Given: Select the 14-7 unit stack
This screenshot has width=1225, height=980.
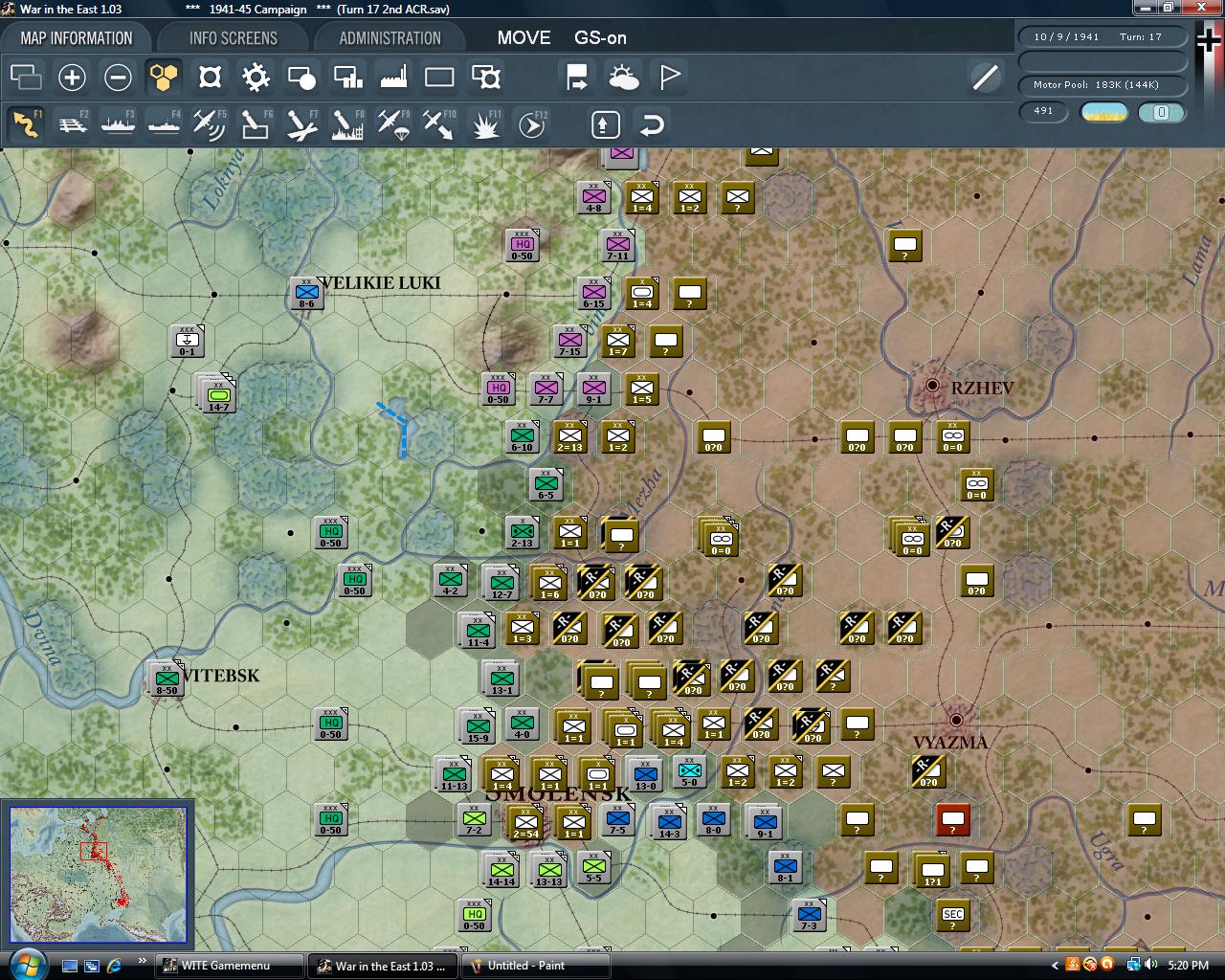Looking at the screenshot, I should coord(217,394).
